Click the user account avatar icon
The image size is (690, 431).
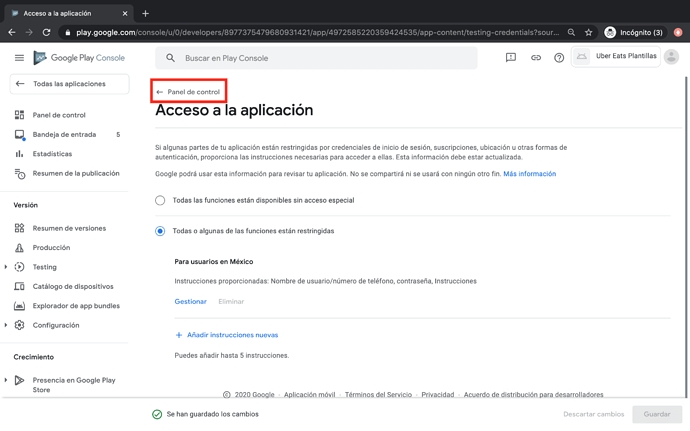coord(671,57)
